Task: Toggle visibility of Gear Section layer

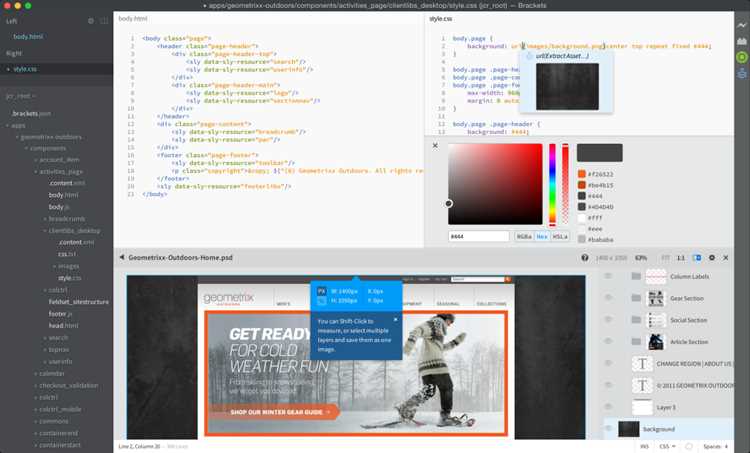Action: (x=608, y=298)
